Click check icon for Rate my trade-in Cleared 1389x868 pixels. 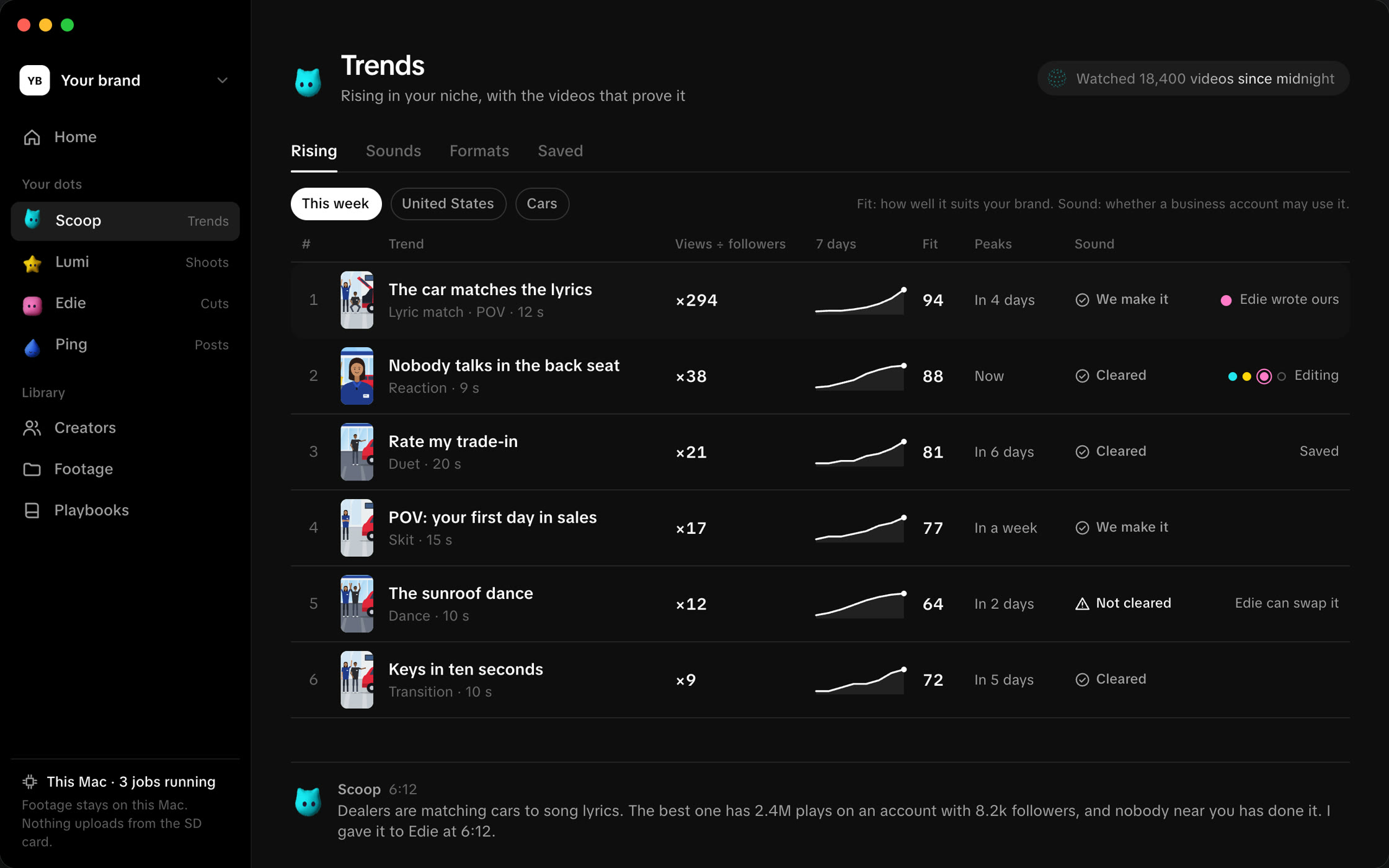point(1082,452)
